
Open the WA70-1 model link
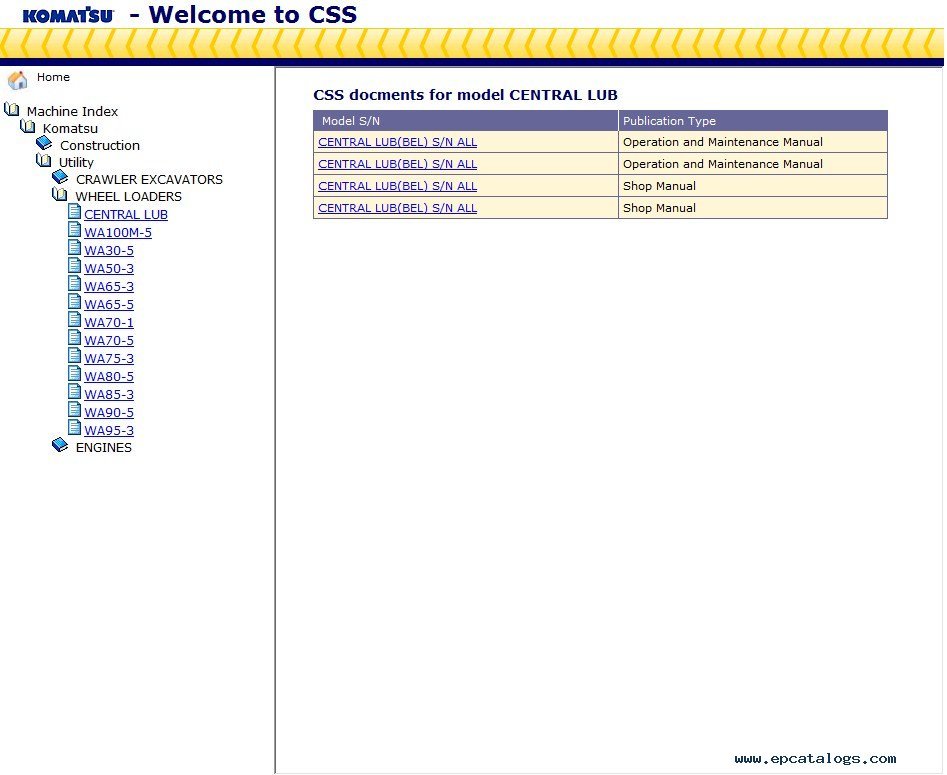click(109, 323)
